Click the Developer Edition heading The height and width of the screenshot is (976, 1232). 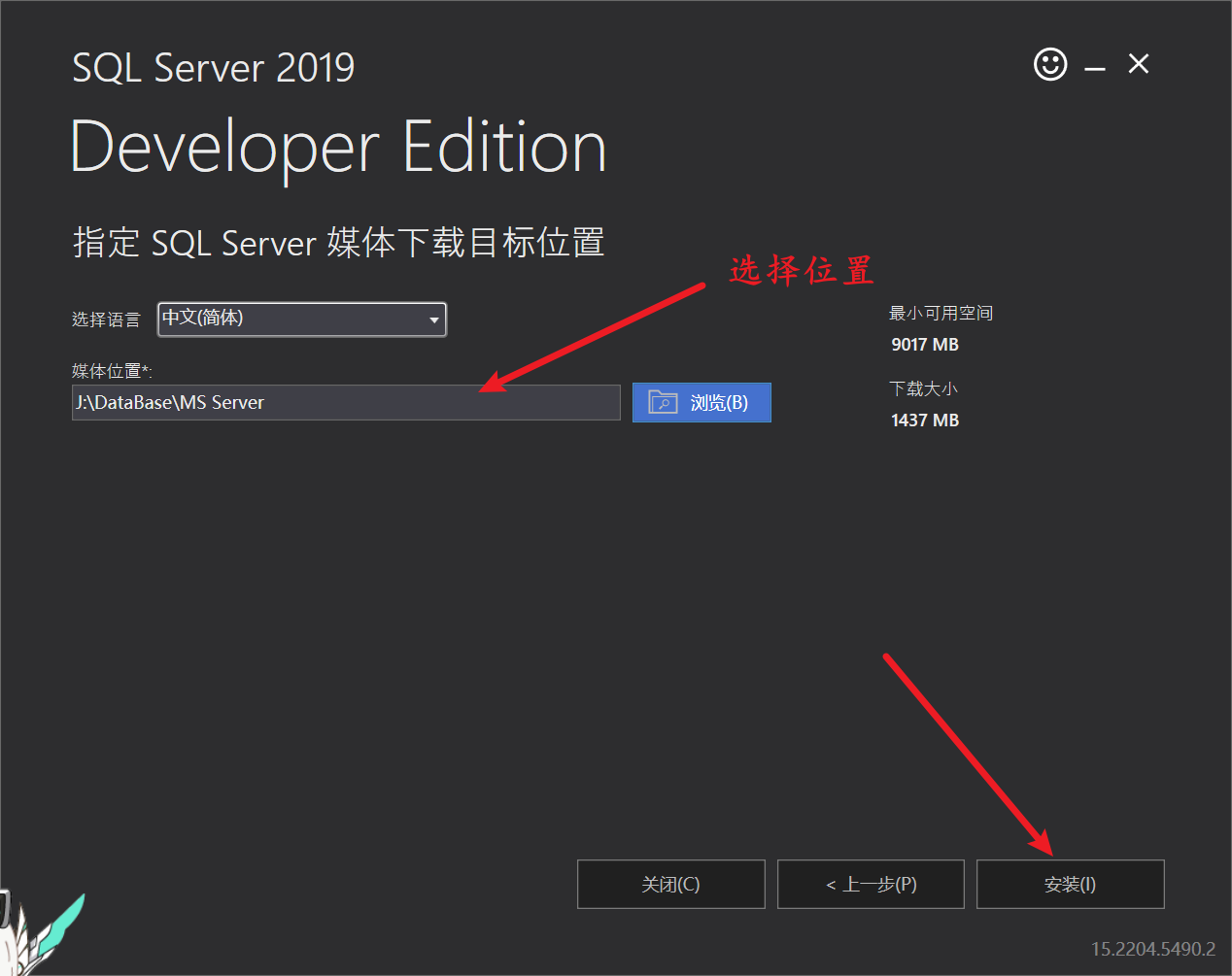338,148
